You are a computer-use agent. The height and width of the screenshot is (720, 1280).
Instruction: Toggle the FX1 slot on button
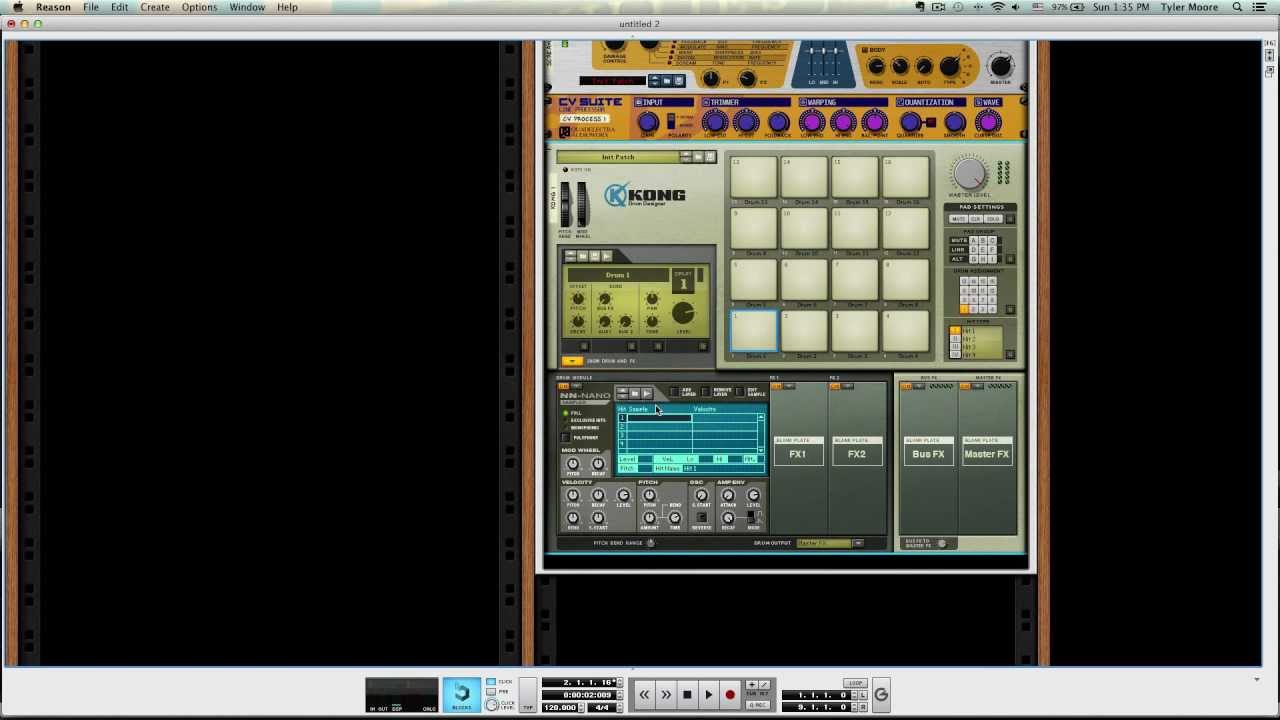point(776,387)
